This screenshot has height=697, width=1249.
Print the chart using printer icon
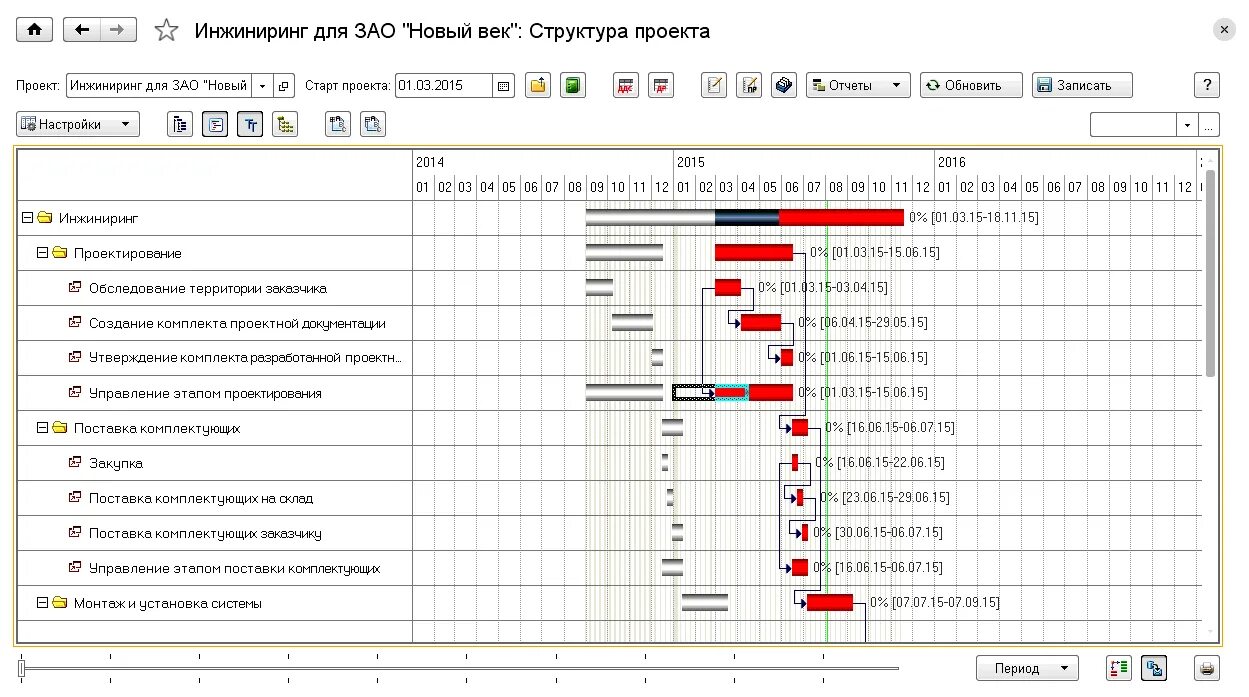pos(1207,668)
